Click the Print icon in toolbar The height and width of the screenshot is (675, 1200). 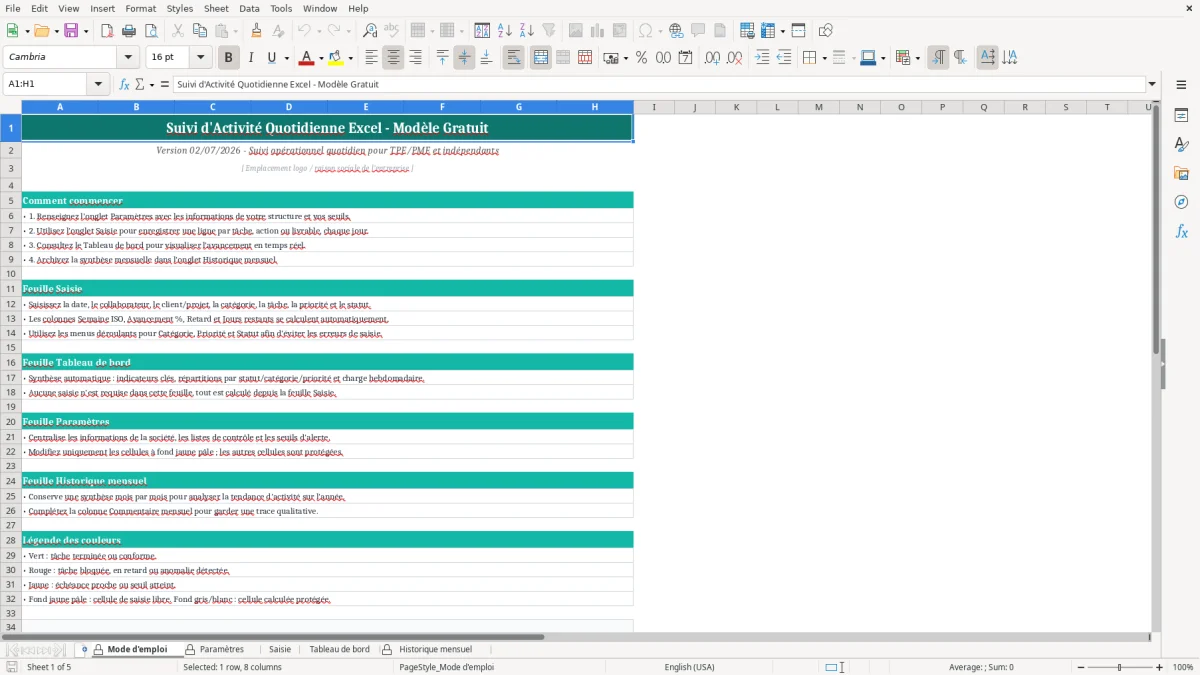point(129,31)
